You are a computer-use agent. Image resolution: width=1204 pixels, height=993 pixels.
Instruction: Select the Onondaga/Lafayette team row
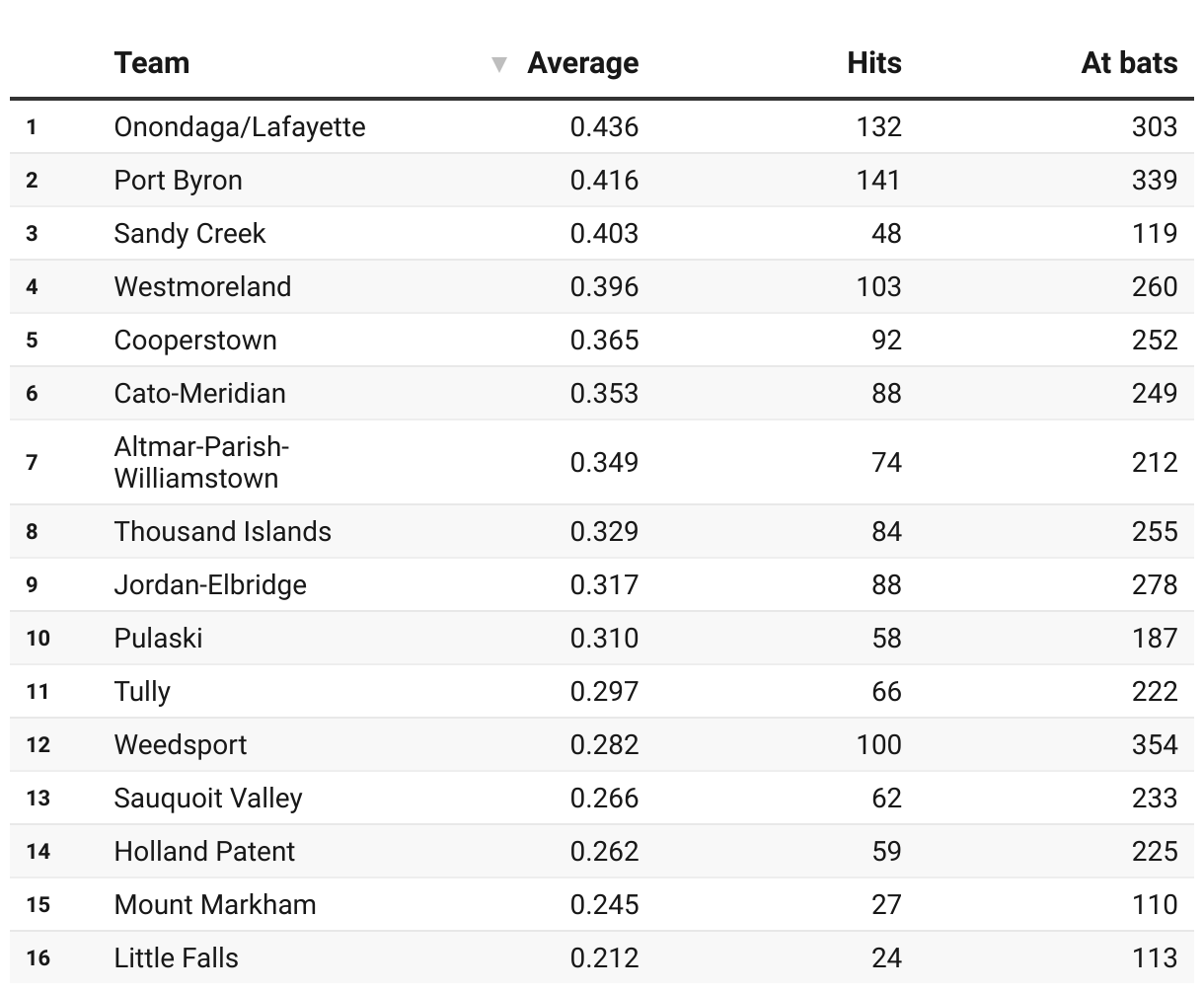coord(602,126)
